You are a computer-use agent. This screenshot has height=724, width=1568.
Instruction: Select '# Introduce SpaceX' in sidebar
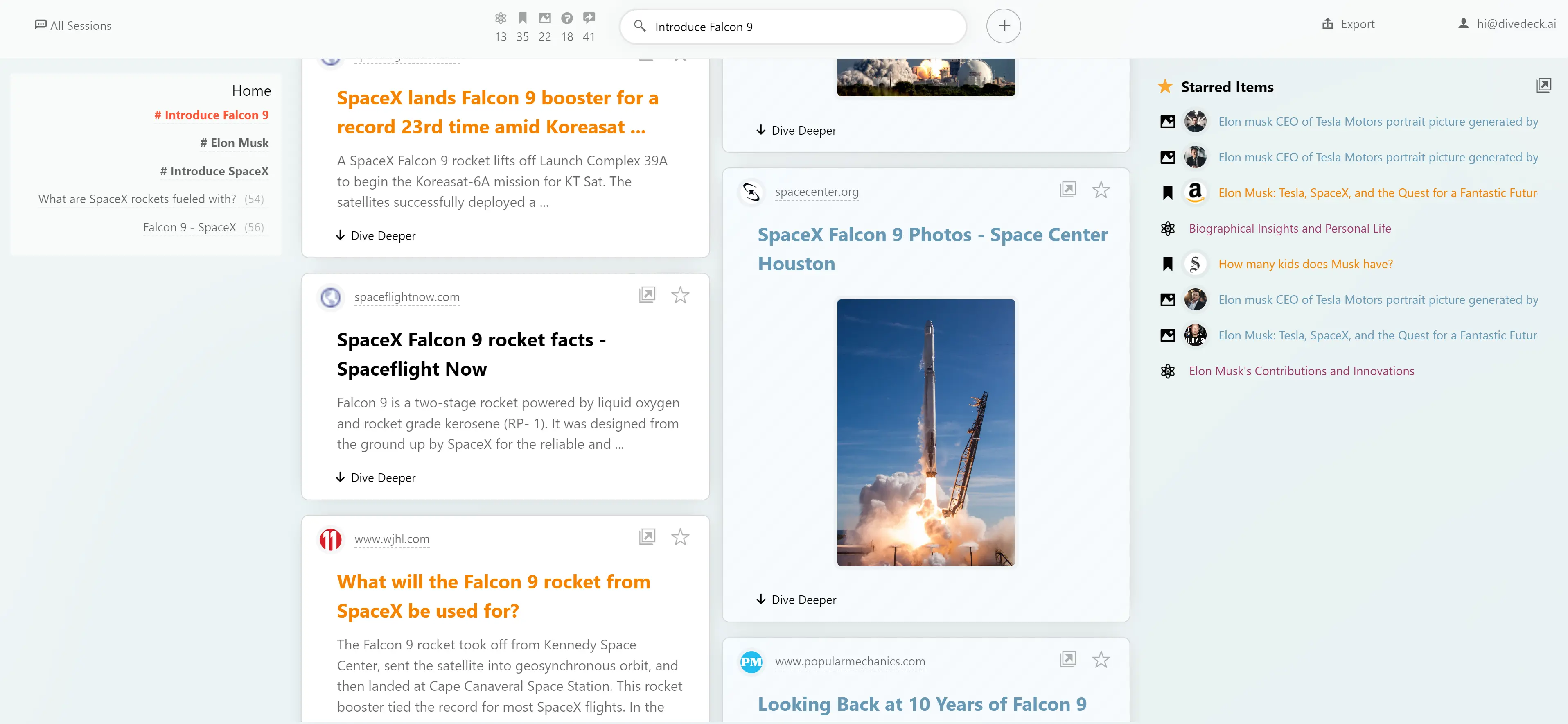(x=214, y=171)
